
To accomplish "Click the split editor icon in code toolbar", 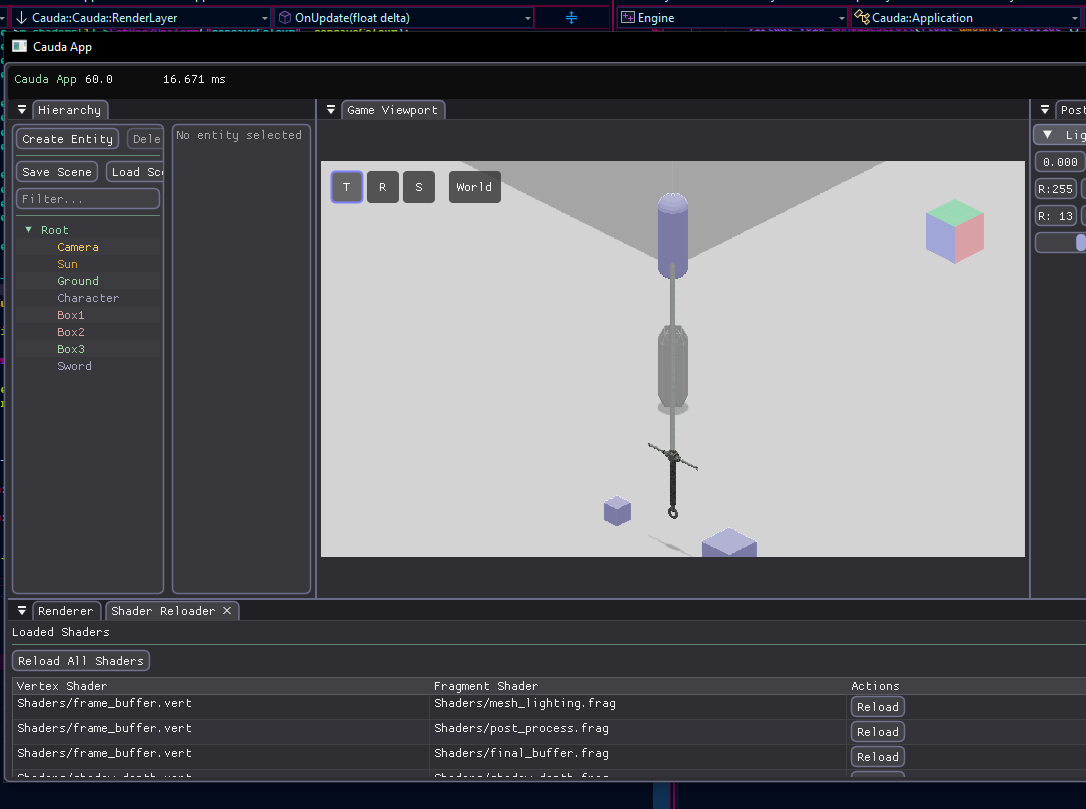I will coord(572,18).
